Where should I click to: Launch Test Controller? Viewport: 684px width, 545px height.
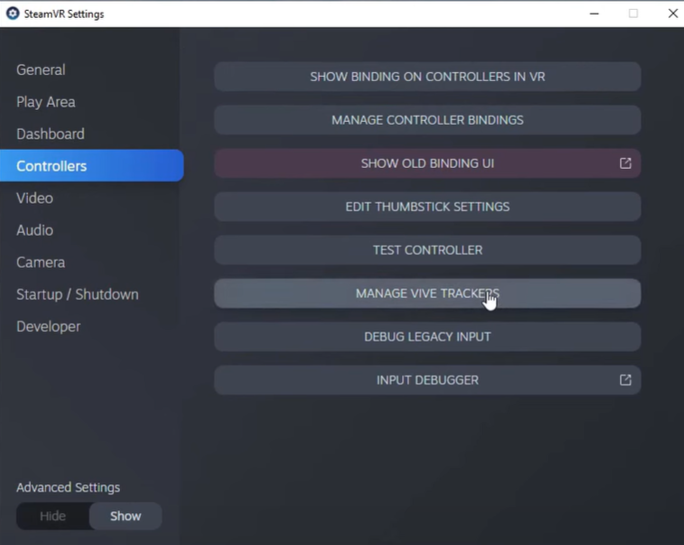point(428,250)
